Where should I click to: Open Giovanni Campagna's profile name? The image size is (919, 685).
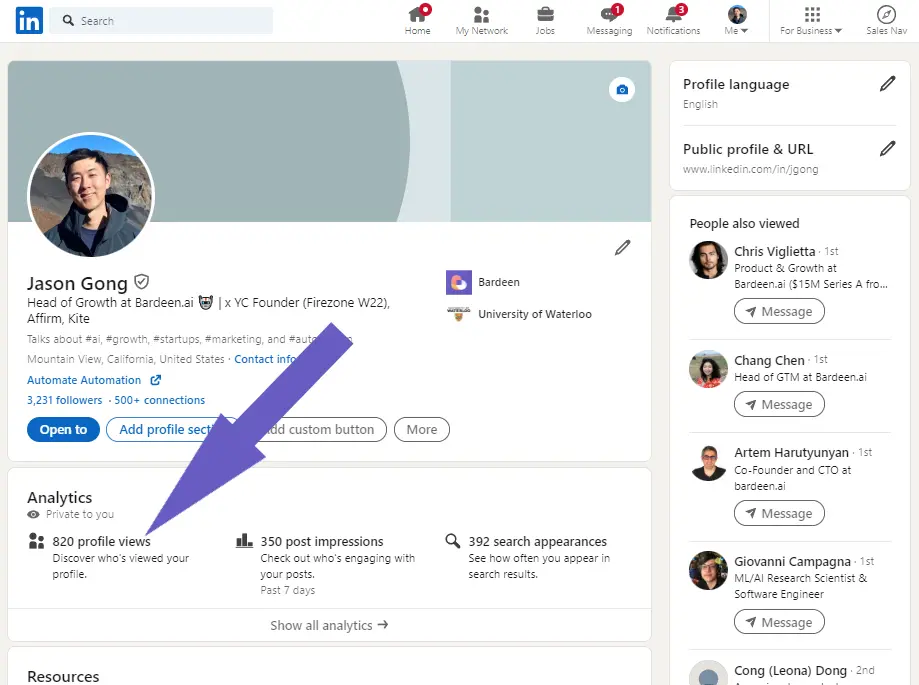(x=792, y=561)
